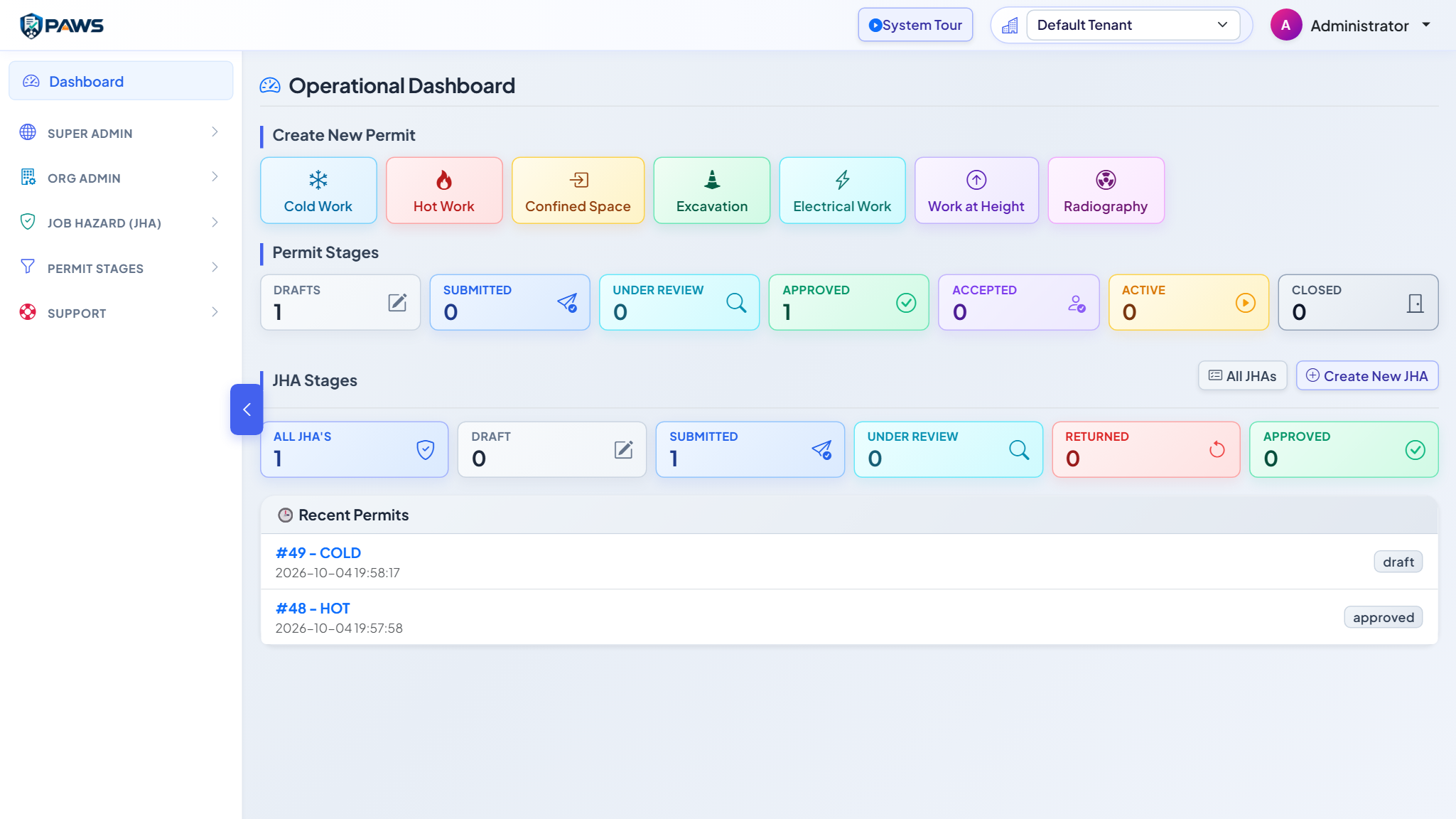This screenshot has height=819, width=1456.
Task: Open the All JHAs list
Action: (1242, 376)
